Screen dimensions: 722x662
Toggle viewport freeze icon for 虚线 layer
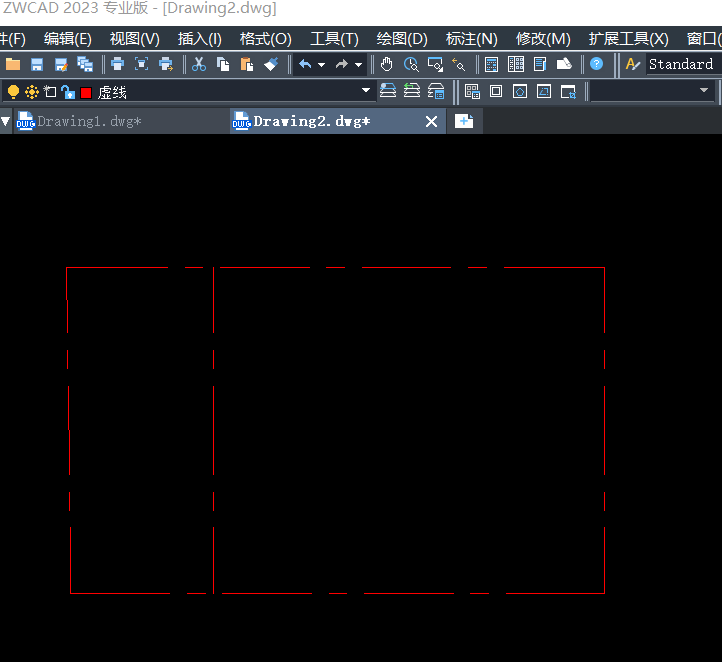50,92
